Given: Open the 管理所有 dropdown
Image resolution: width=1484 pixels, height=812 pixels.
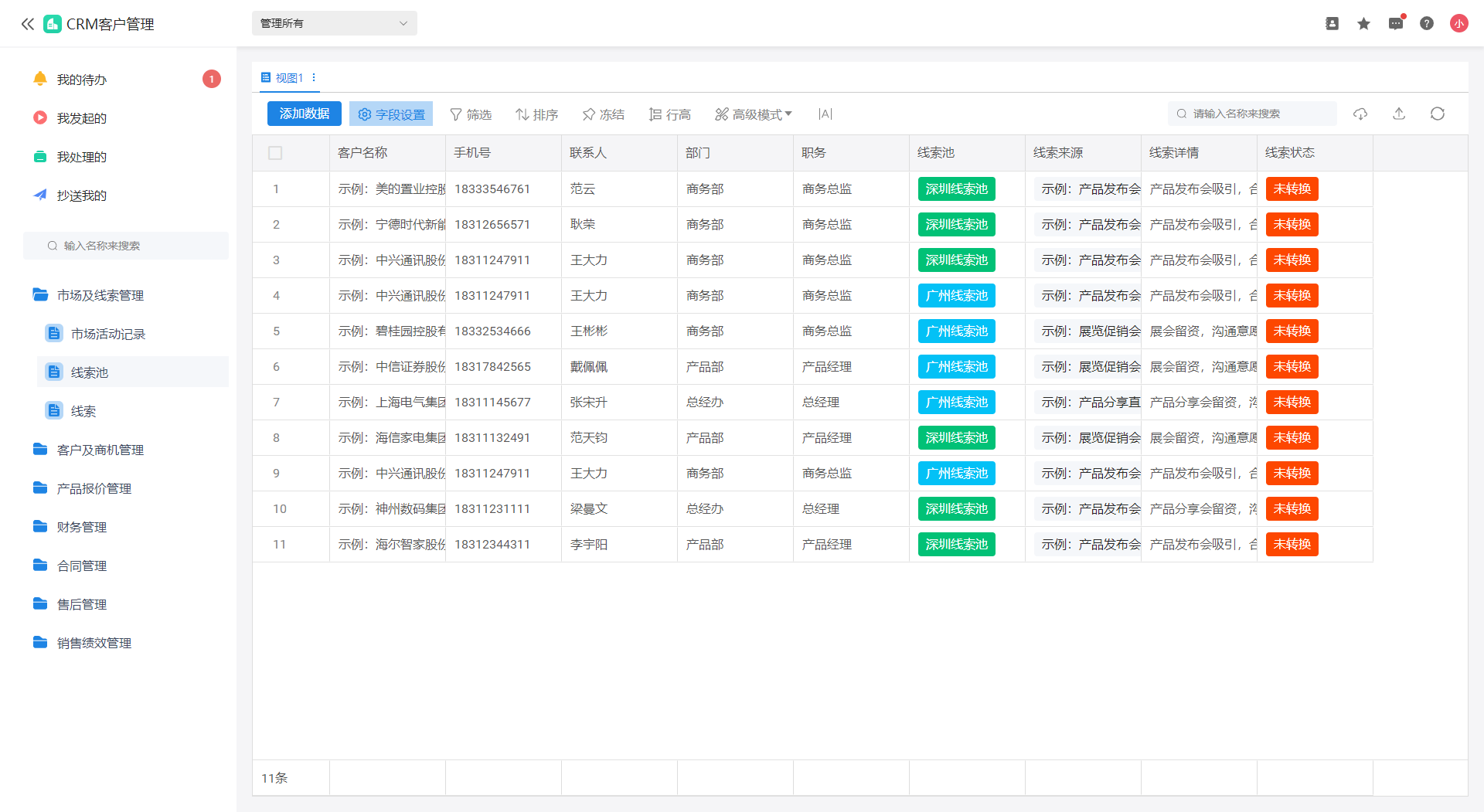Looking at the screenshot, I should [x=334, y=23].
